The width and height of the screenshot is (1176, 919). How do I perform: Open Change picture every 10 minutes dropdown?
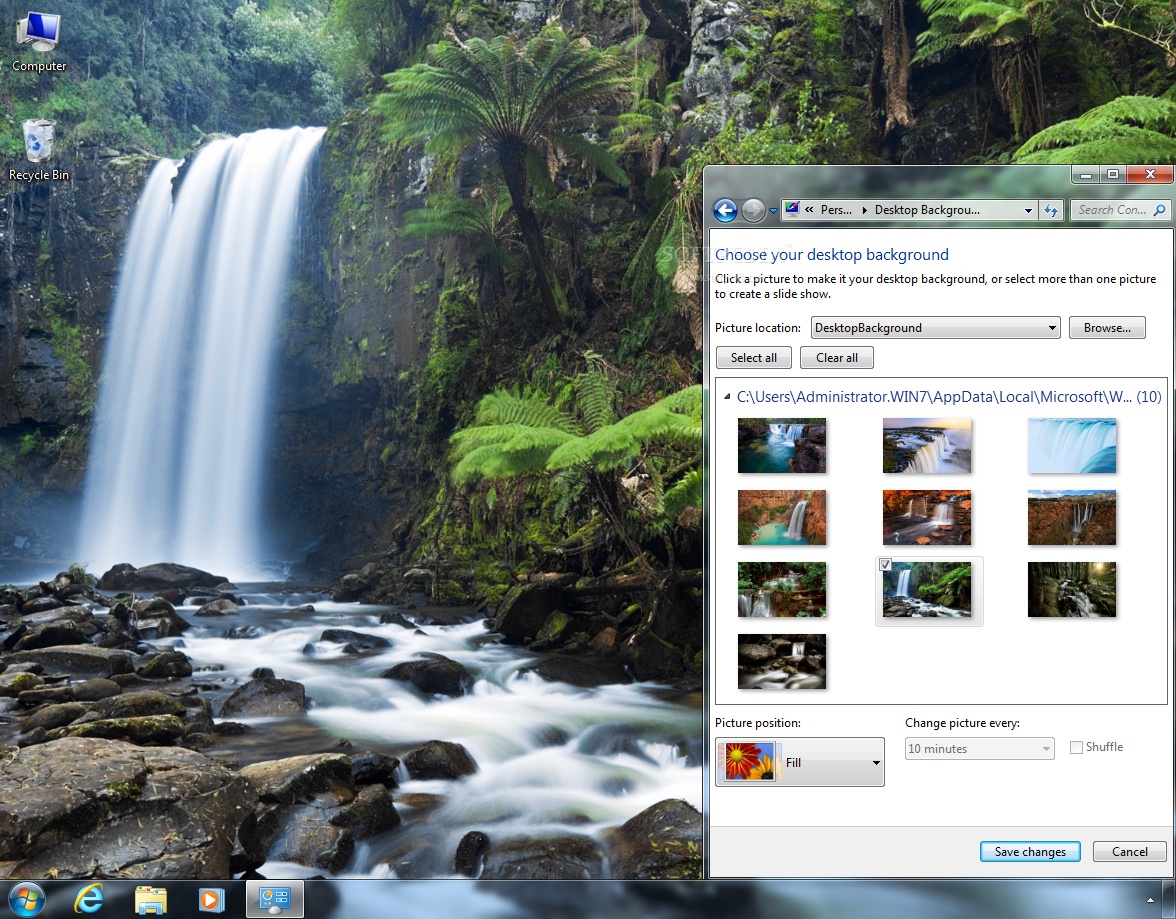tap(980, 749)
